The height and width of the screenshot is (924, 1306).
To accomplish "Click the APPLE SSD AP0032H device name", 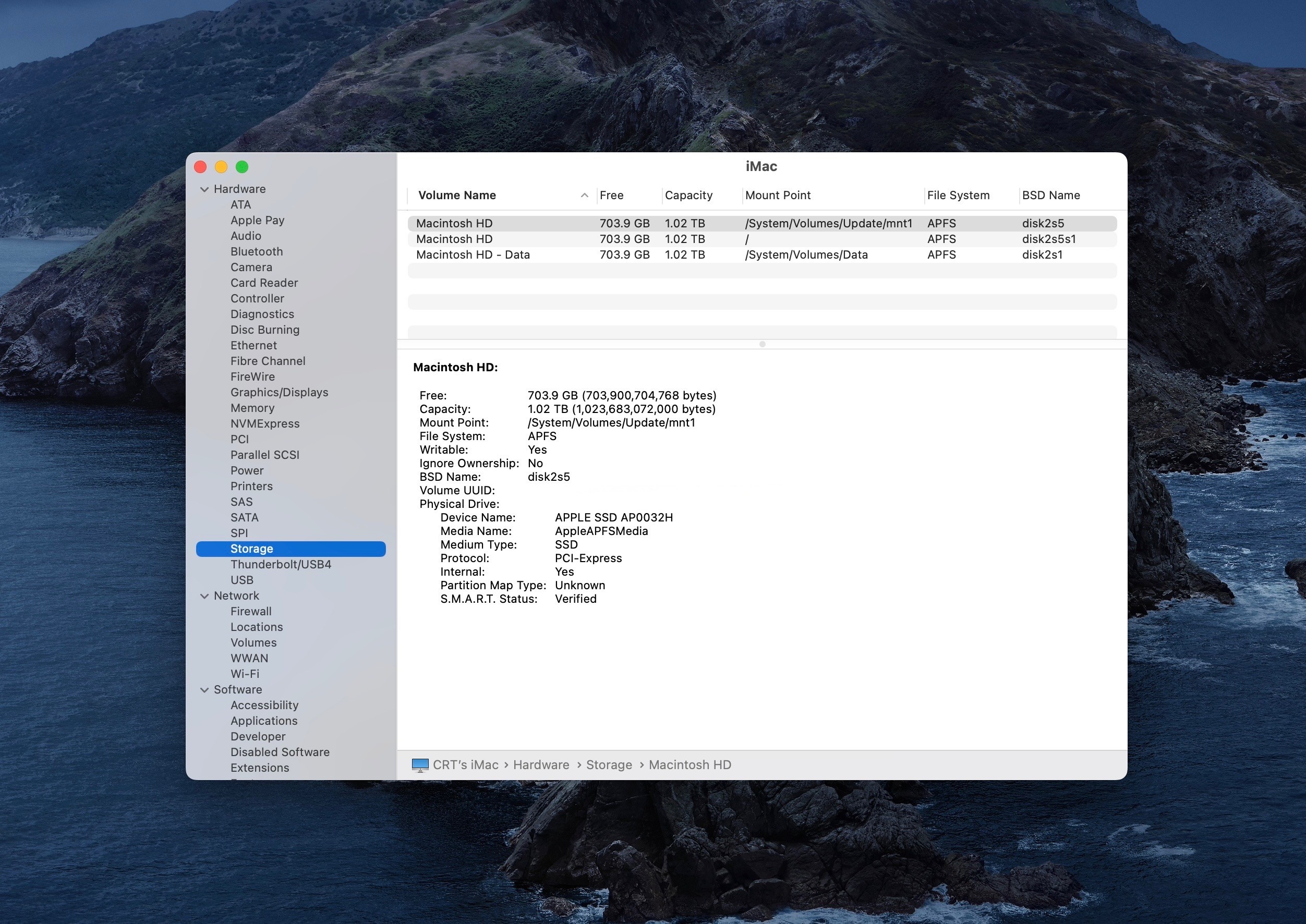I will click(613, 518).
